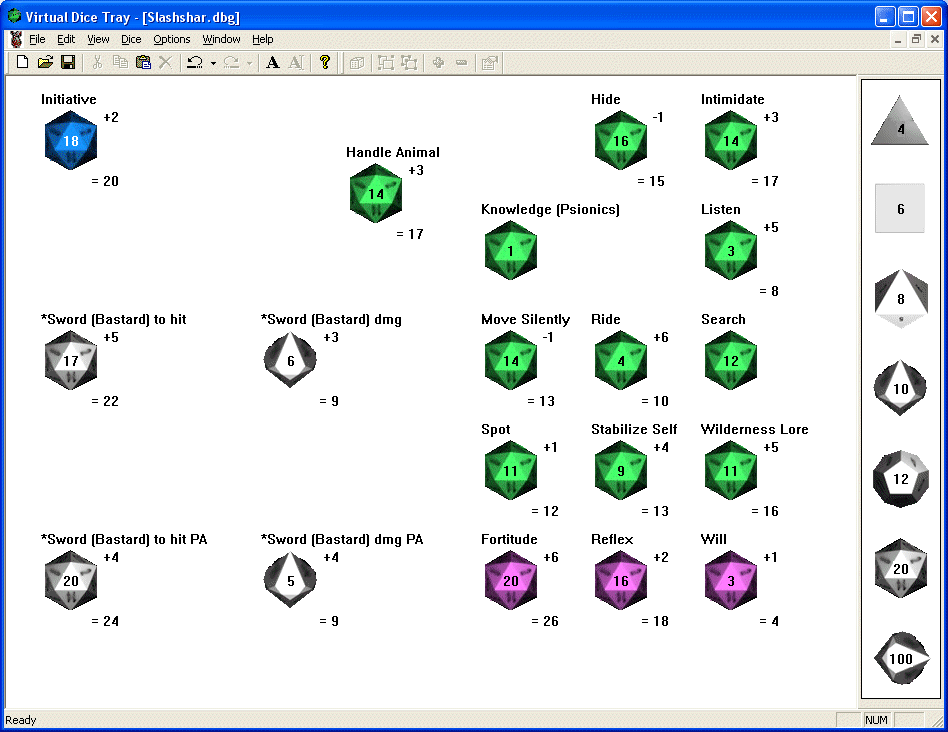Open the Dice menu
948x732 pixels.
[x=131, y=39]
